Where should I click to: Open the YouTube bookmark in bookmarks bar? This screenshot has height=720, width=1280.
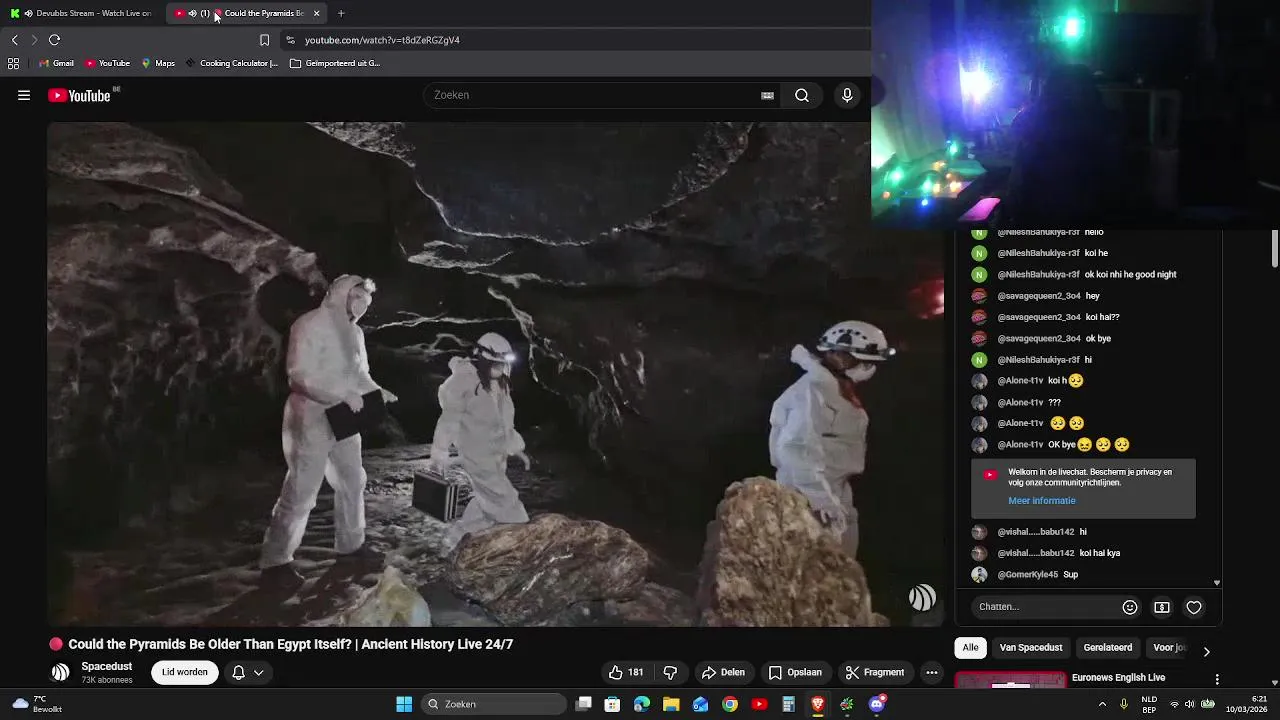click(x=108, y=63)
